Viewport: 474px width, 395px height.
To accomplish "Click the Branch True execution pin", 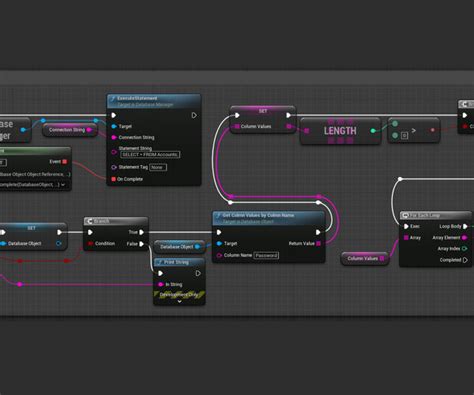I will [141, 232].
